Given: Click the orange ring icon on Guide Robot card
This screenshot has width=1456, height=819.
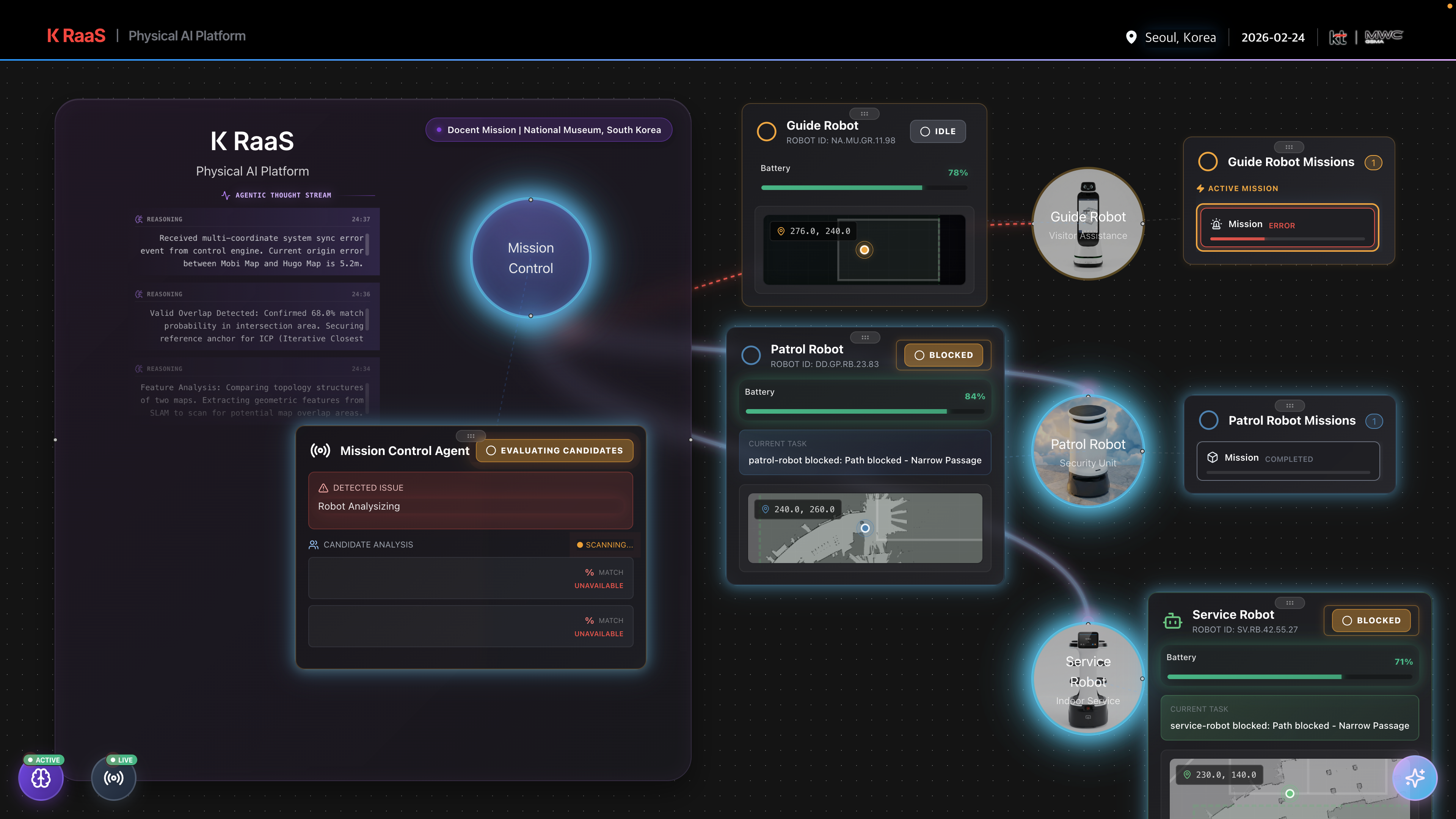Looking at the screenshot, I should (766, 132).
